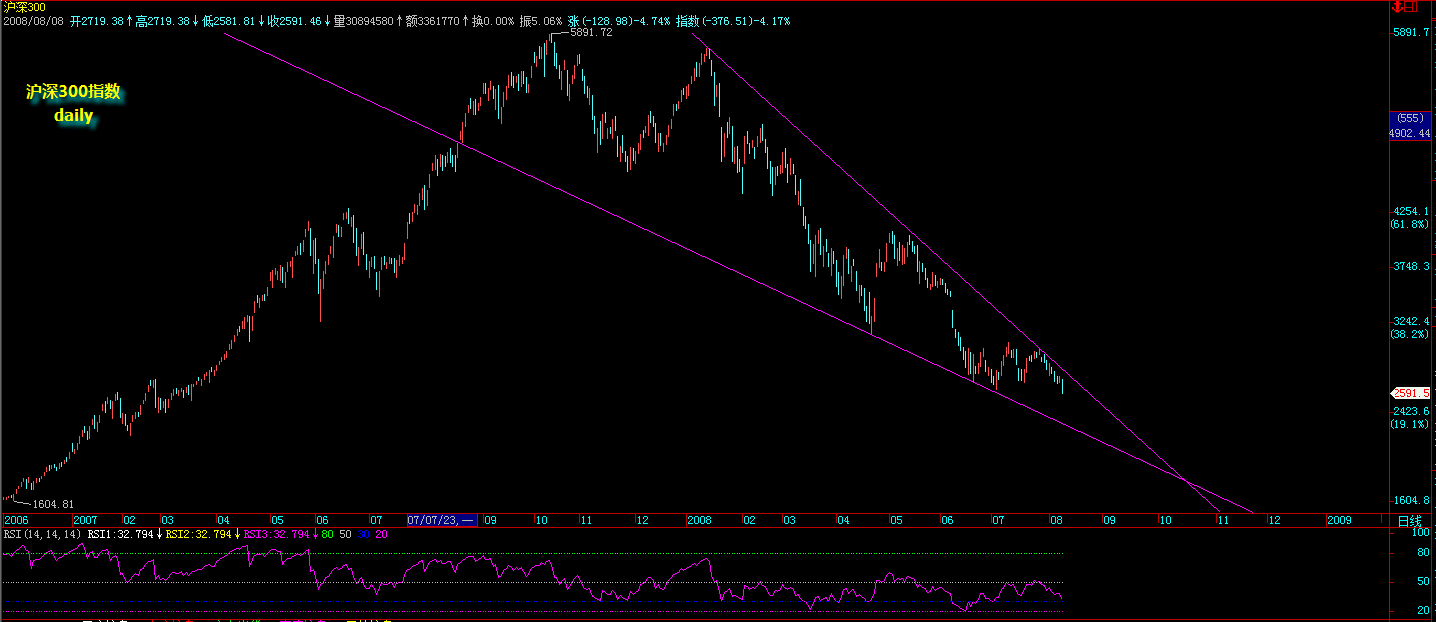Click the (61.8%) retracement label

tap(1410, 225)
